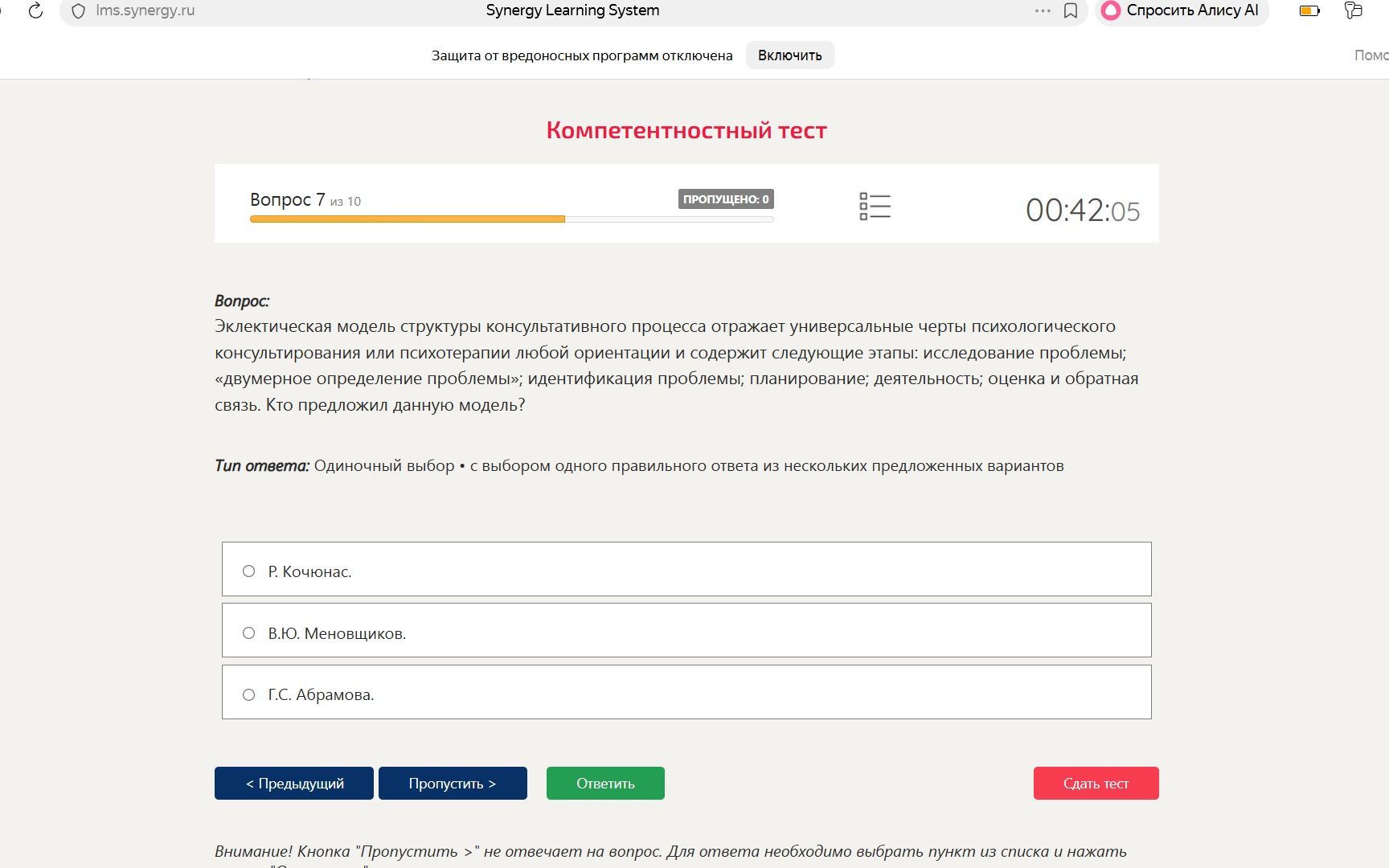Click the ПРОПУЩЕНО: 0 badge

coord(726,199)
